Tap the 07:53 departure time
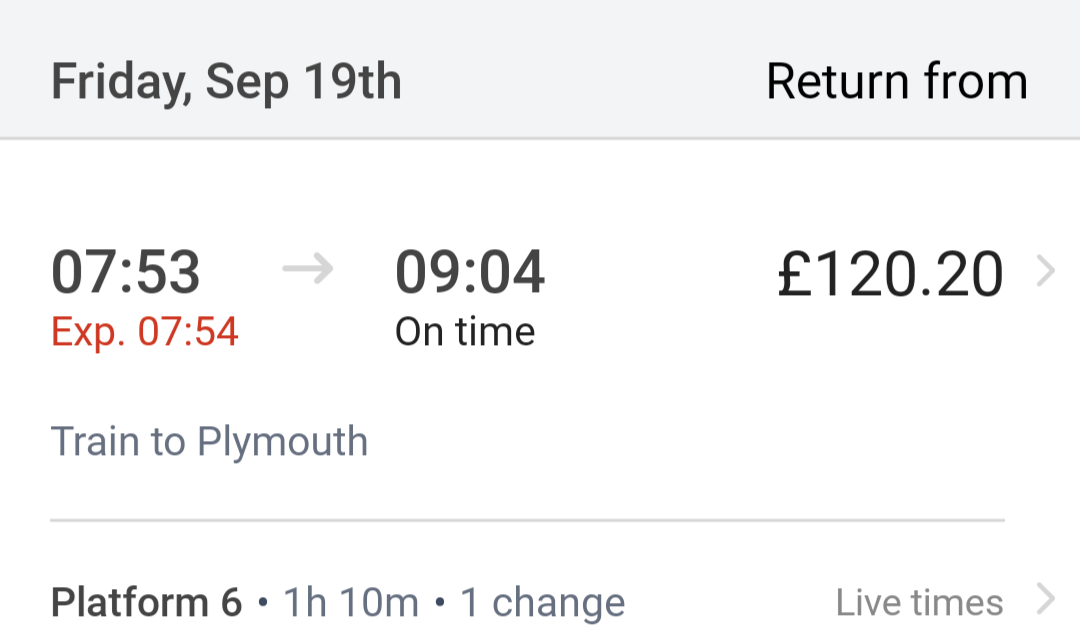The height and width of the screenshot is (643, 1080). [x=126, y=272]
